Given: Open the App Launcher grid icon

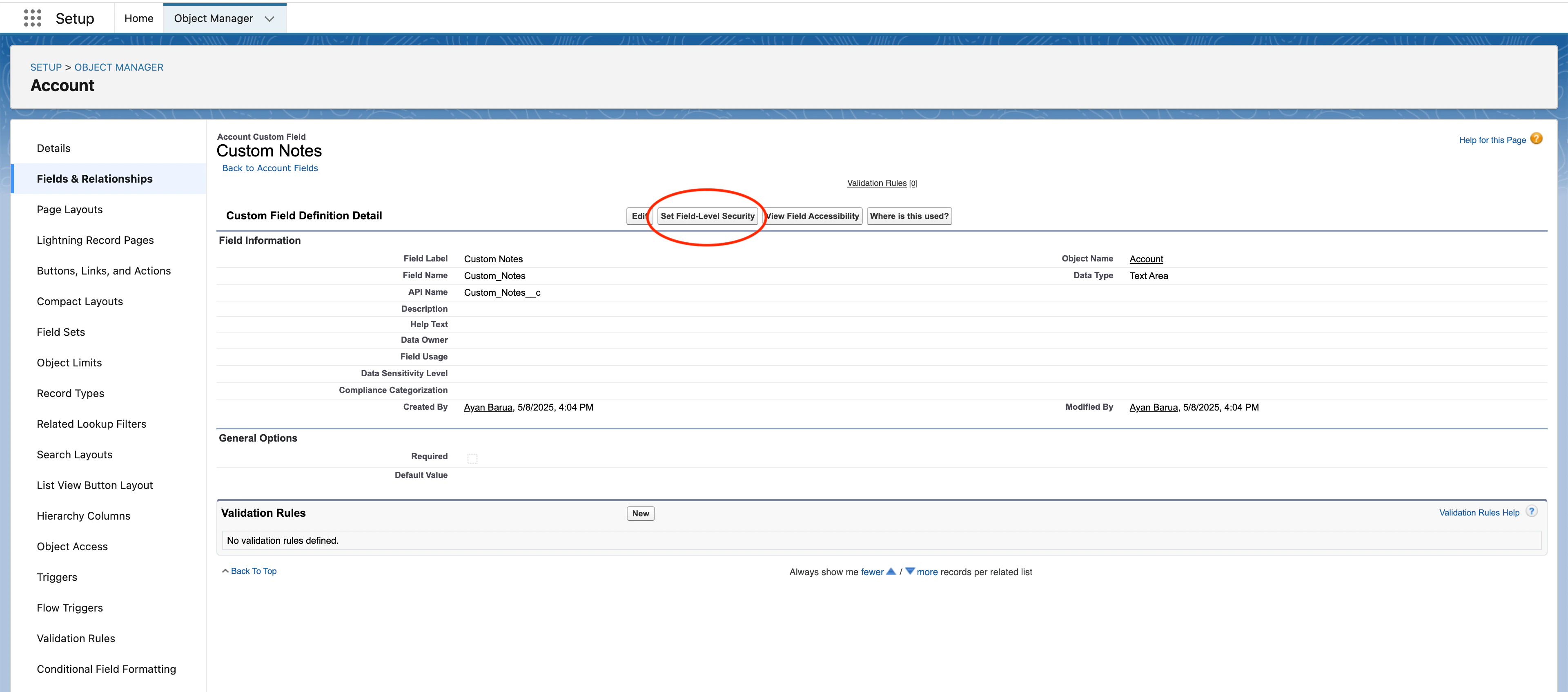Looking at the screenshot, I should click(32, 18).
